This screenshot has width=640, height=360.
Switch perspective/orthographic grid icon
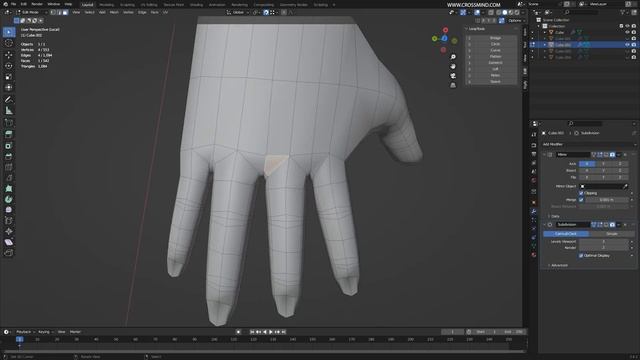point(453,85)
